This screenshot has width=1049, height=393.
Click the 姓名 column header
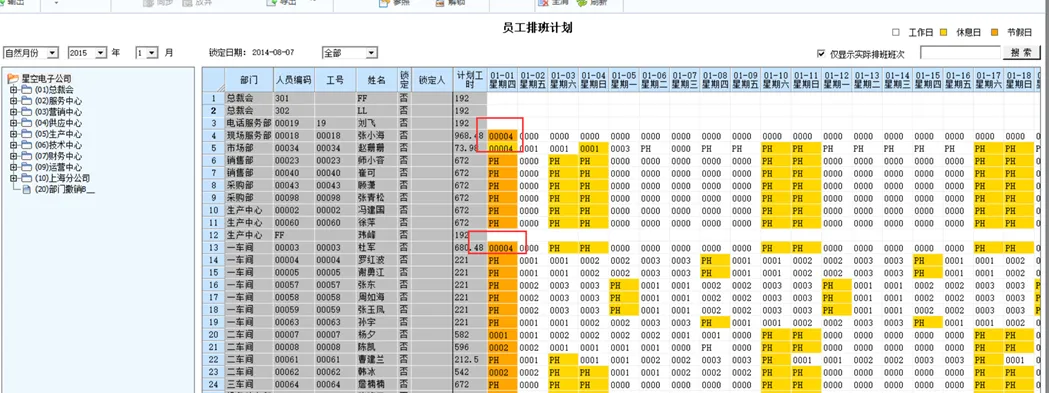coord(377,79)
